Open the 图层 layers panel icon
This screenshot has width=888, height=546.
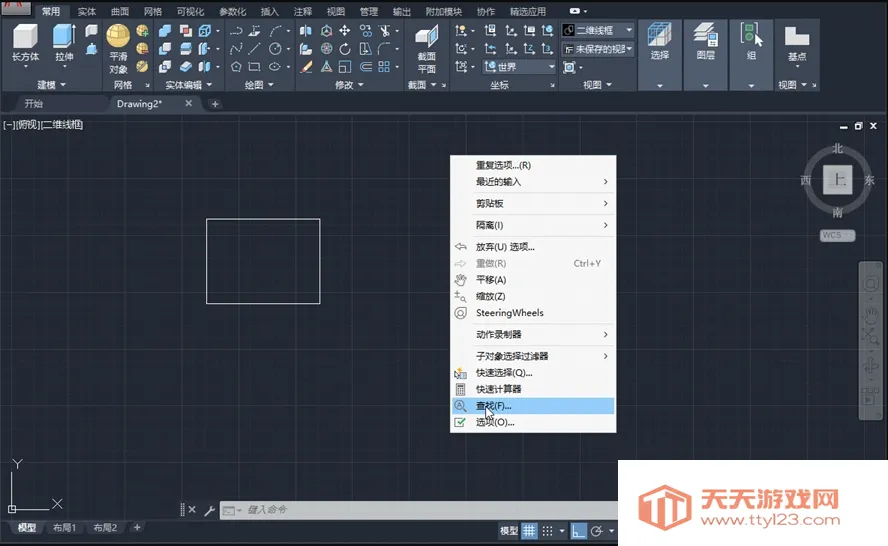[706, 35]
